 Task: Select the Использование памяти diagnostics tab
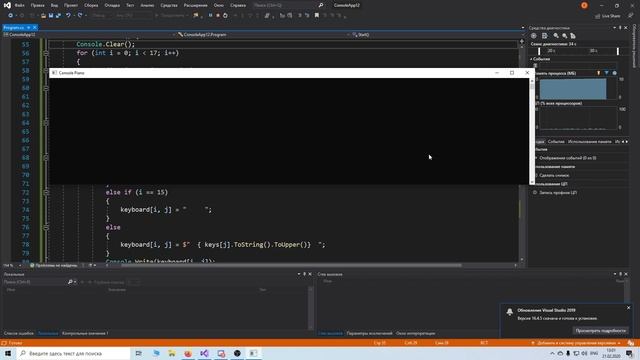click(590, 142)
